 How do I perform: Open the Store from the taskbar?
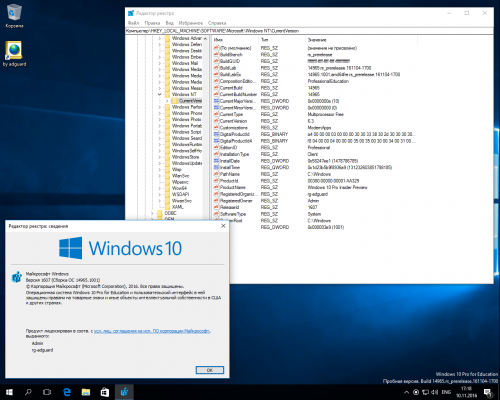[105, 392]
